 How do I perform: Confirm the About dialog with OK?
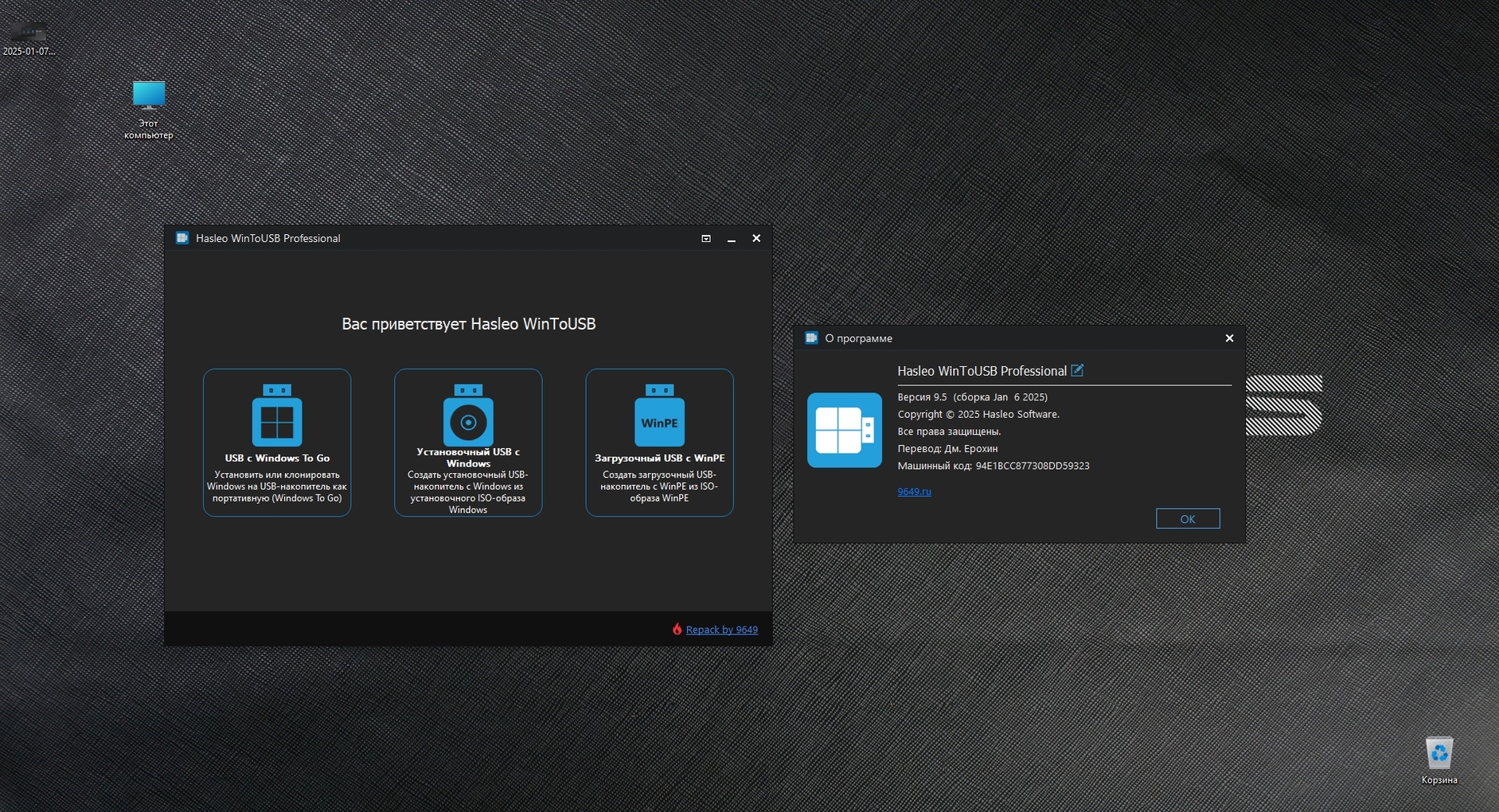click(x=1188, y=518)
